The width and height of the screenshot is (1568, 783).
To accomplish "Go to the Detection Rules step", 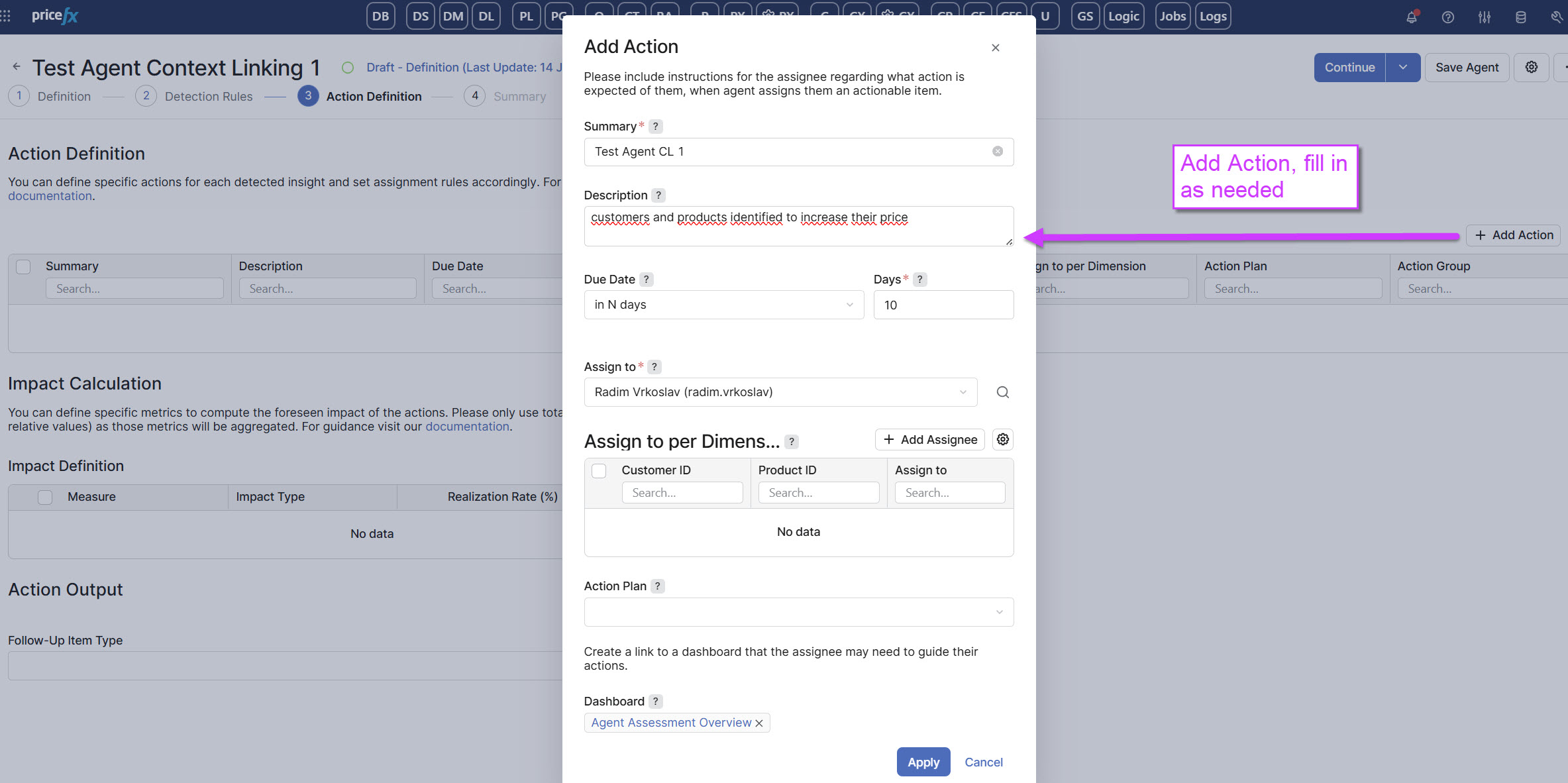I will (x=208, y=96).
